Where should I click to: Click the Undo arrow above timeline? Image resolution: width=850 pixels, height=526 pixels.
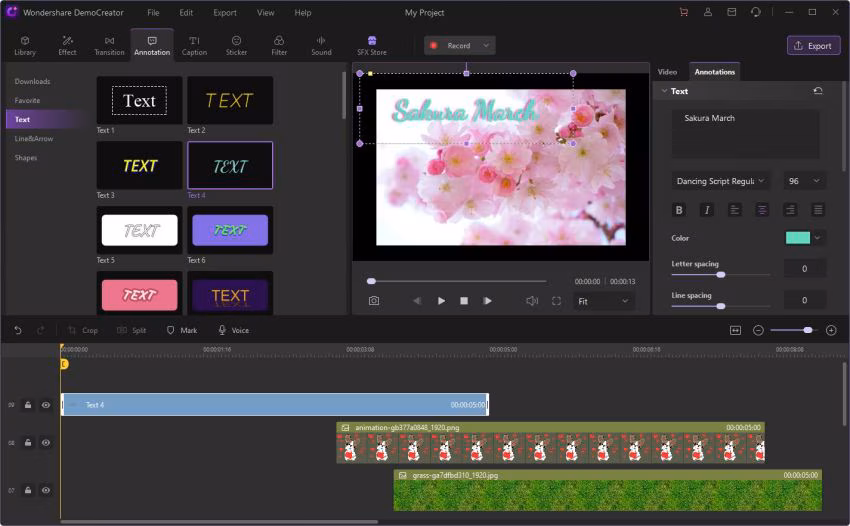pyautogui.click(x=18, y=330)
